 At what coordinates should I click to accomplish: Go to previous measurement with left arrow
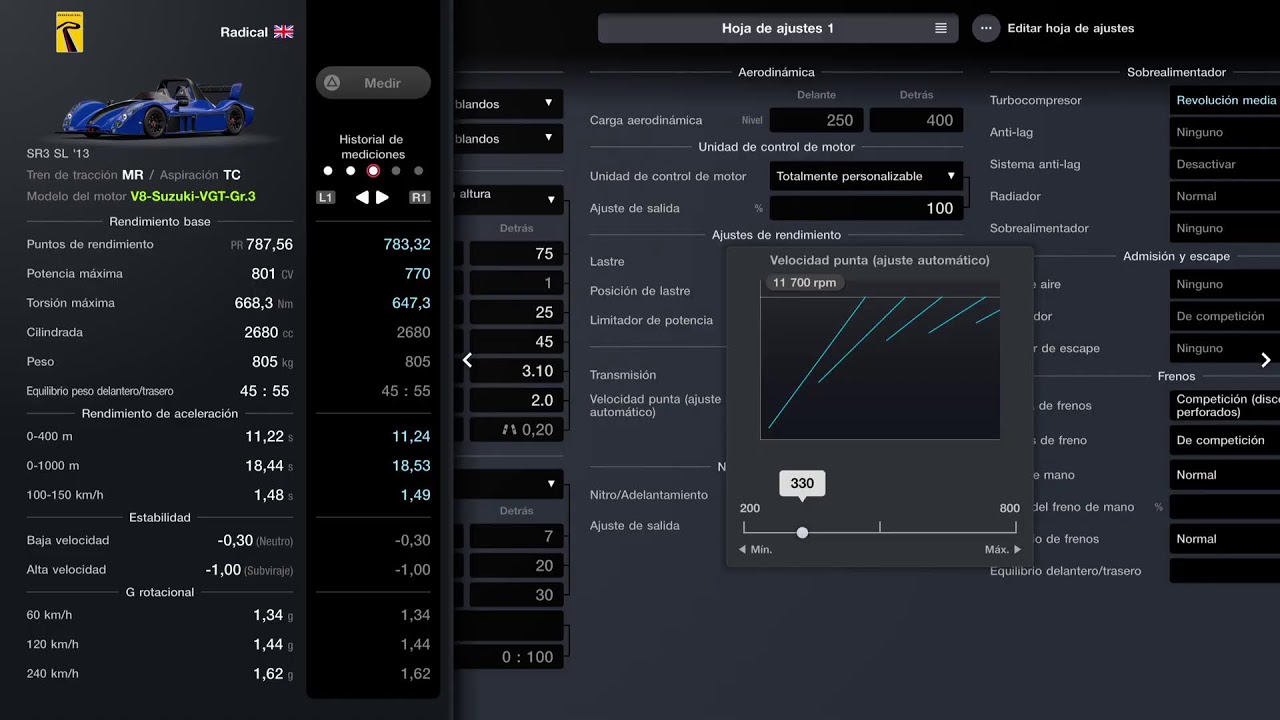pos(362,198)
